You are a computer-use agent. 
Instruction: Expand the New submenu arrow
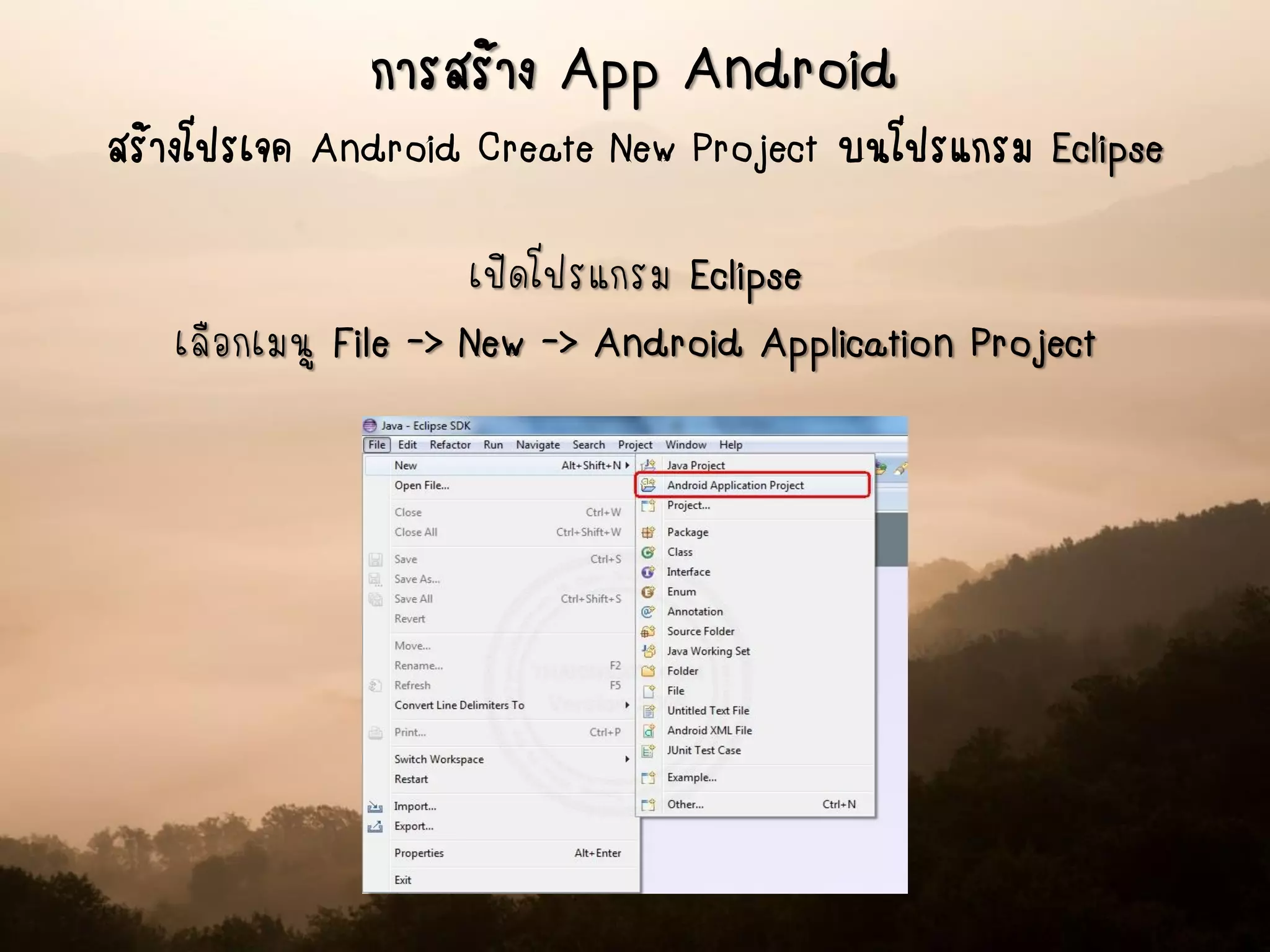[x=627, y=465]
